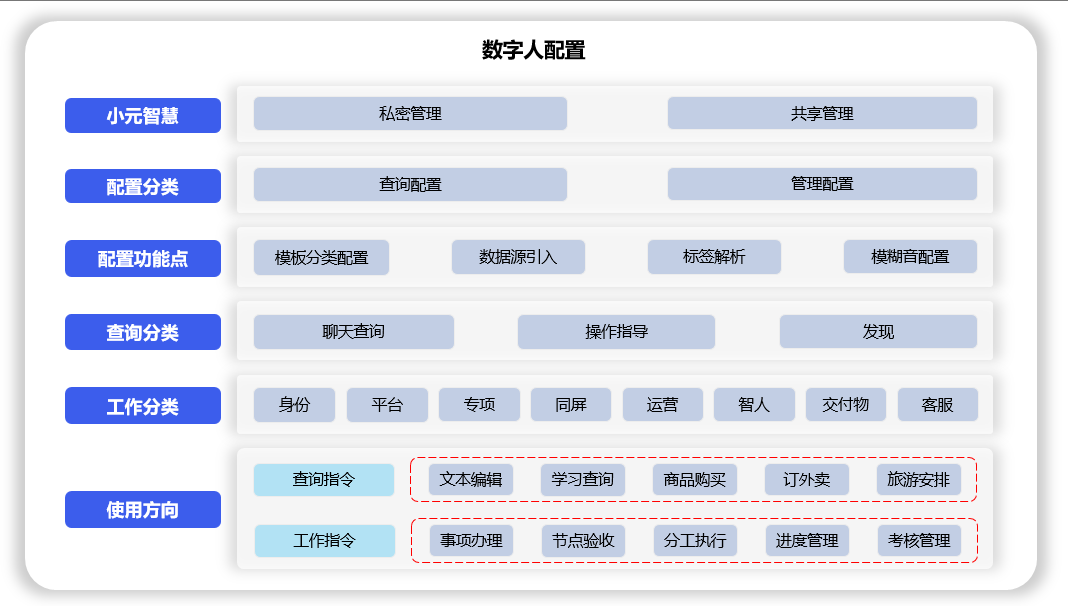The width and height of the screenshot is (1068, 606).
Task: Select the light-blue 查询指令 box
Action: click(x=324, y=480)
